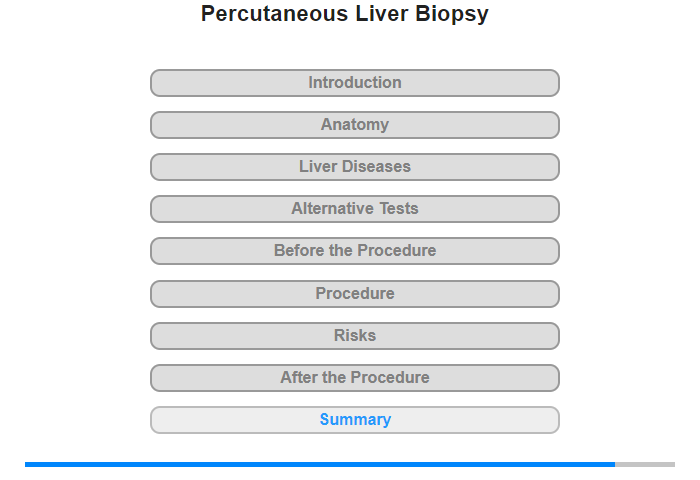Click the gray unfilled progress bar end
Screen dimensions: 700x480
pyautogui.click(x=645, y=464)
